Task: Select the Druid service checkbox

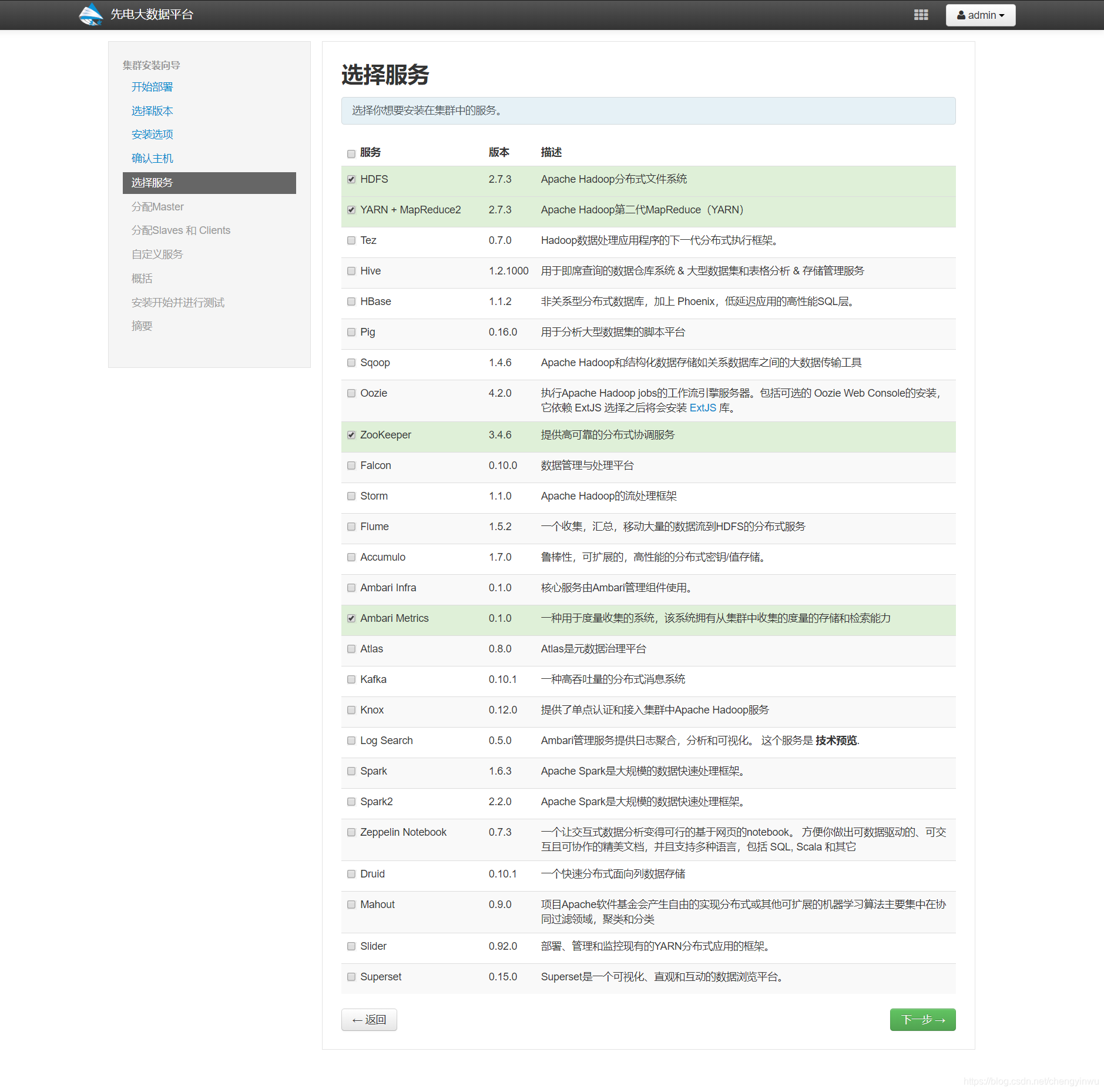Action: [x=351, y=874]
